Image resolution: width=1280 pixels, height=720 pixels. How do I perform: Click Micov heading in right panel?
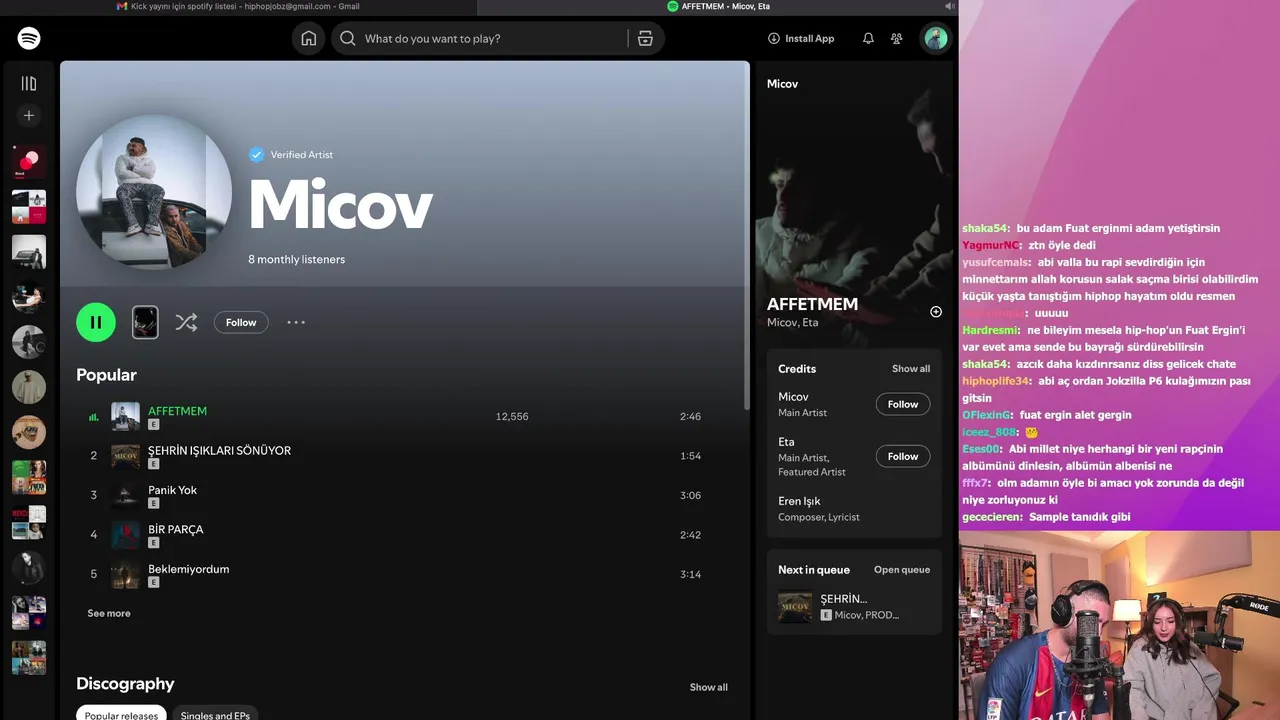[x=782, y=84]
